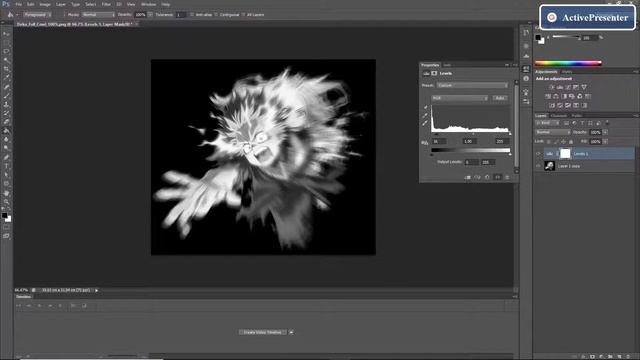Viewport: 640px width, 360px height.
Task: Reset Levels to adjustment defaults
Action: click(x=487, y=178)
